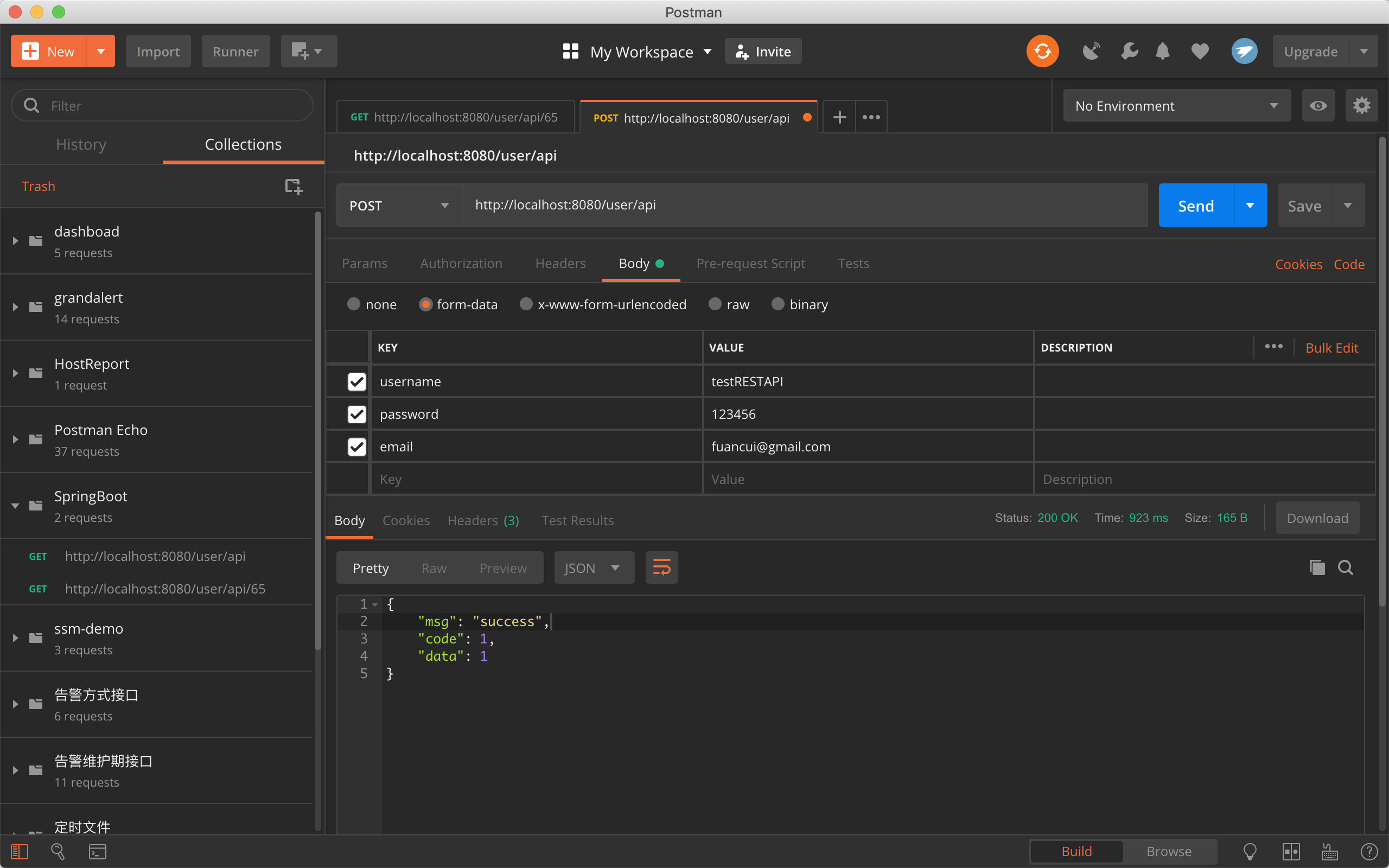Open No Environment dropdown
Viewport: 1389px width, 868px height.
(x=1176, y=106)
